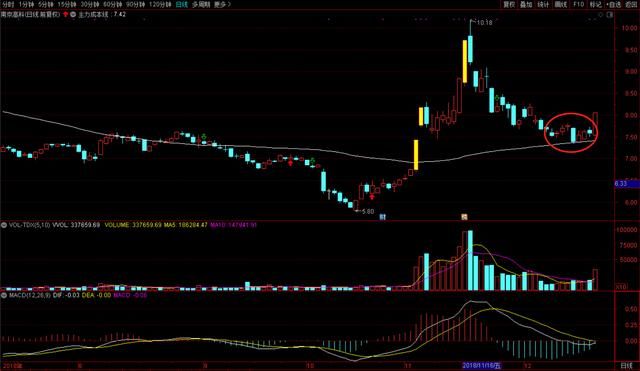Switch to the 60分钟 period tab

[112, 4]
